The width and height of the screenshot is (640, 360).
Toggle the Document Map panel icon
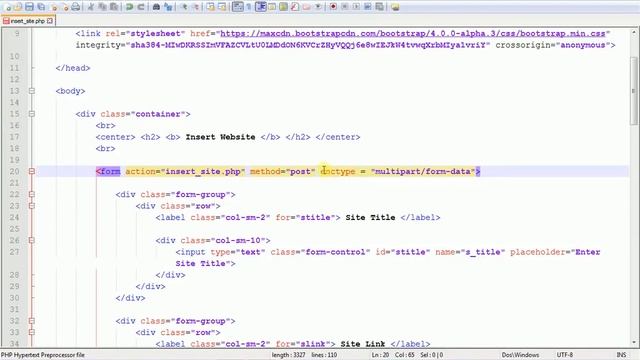tap(283, 7)
